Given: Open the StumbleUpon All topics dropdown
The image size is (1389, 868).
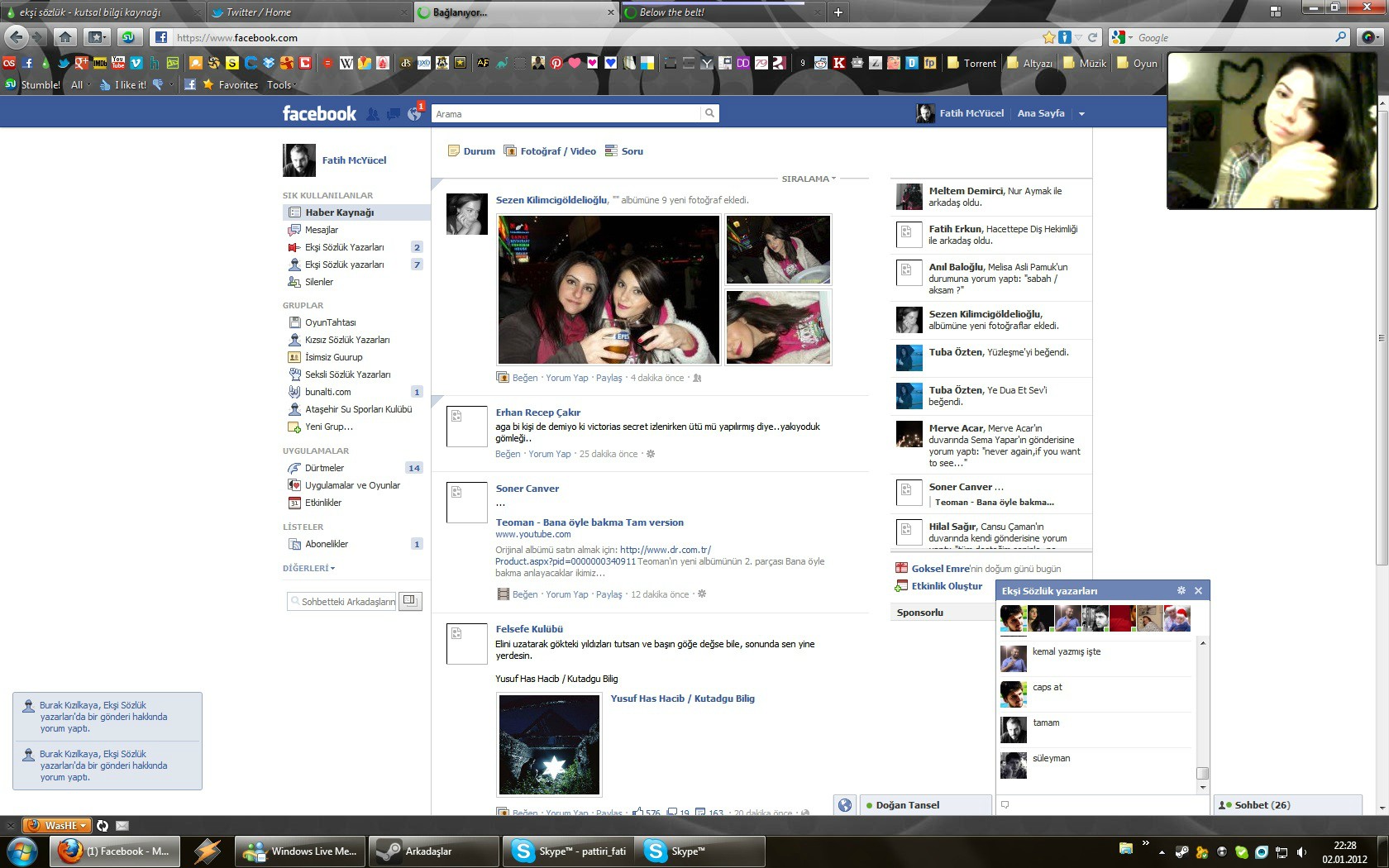Looking at the screenshot, I should point(79,84).
